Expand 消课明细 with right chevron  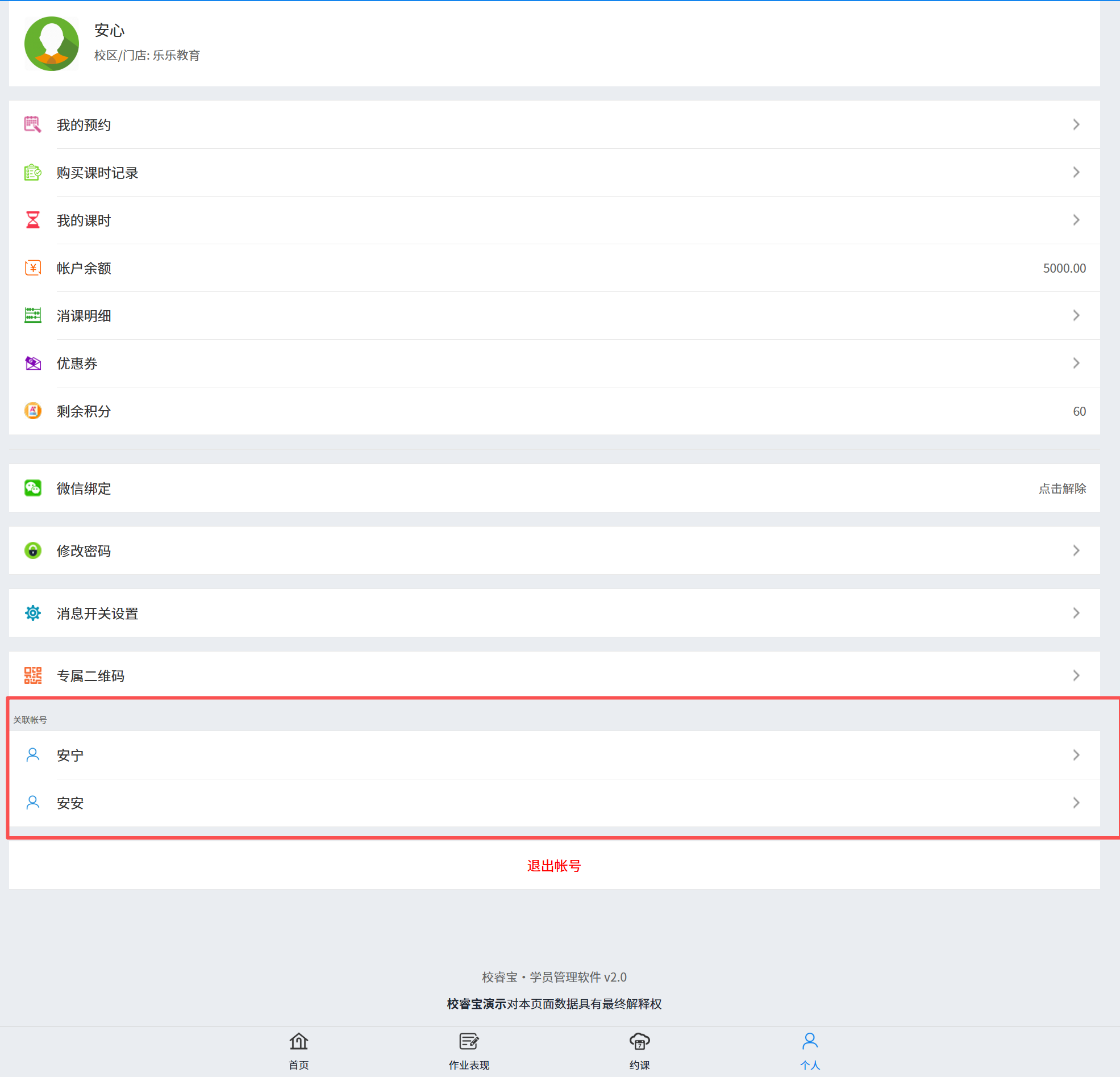[x=1076, y=315]
